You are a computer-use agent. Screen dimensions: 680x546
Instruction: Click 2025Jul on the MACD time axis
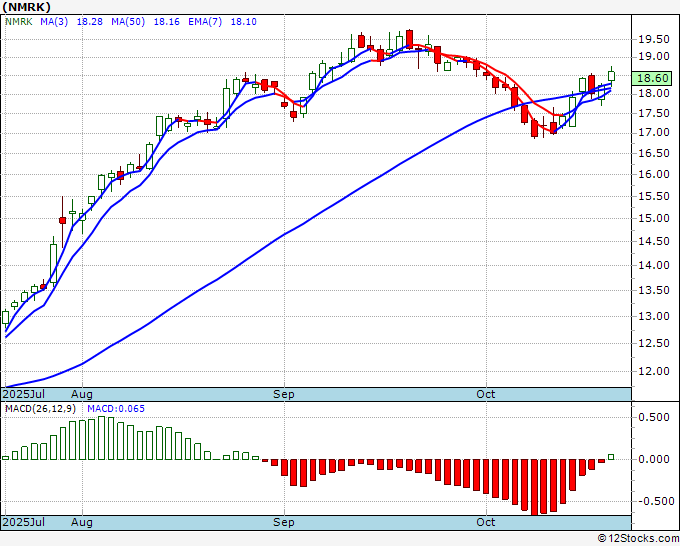click(x=24, y=522)
